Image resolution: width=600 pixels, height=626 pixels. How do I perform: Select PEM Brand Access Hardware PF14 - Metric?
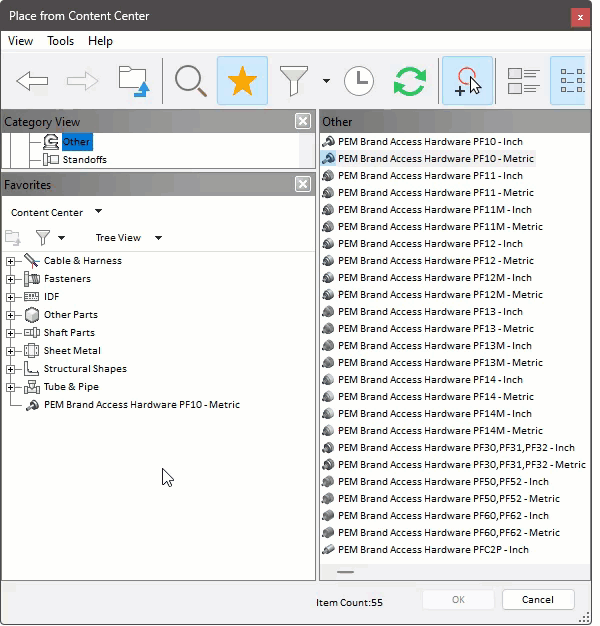(436, 396)
